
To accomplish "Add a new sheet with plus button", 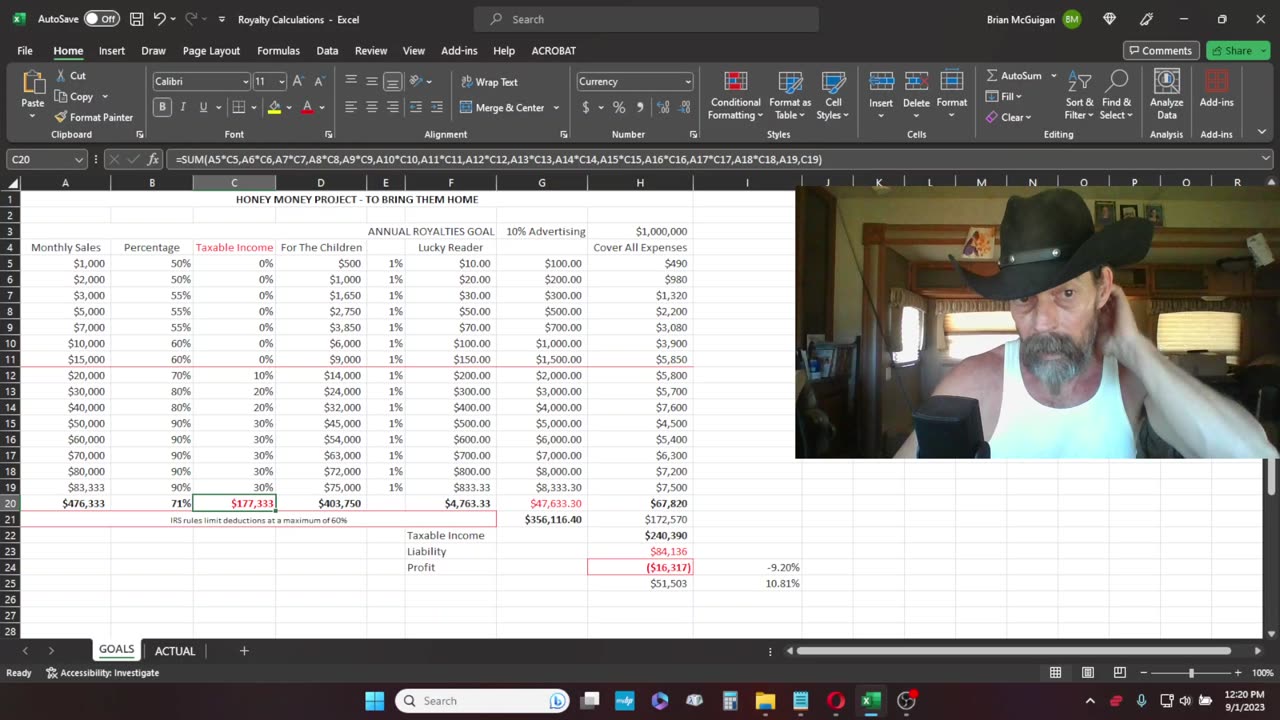I will click(244, 651).
